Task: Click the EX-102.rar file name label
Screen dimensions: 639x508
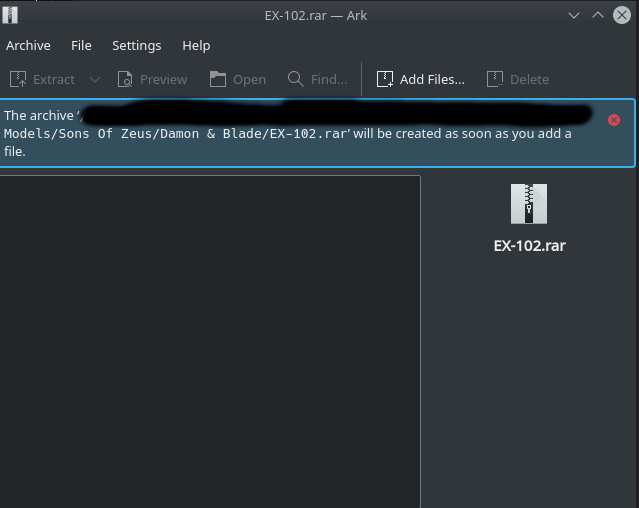Action: coord(529,246)
